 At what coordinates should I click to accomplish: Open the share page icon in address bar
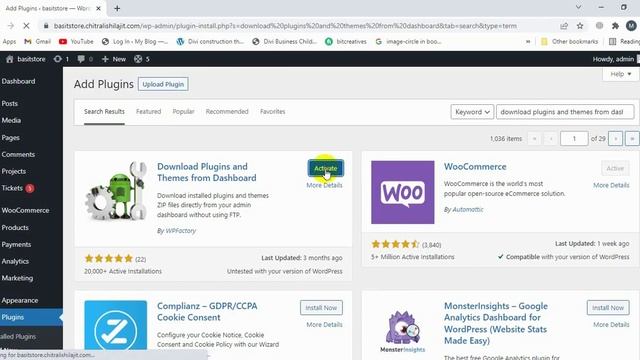coord(564,26)
